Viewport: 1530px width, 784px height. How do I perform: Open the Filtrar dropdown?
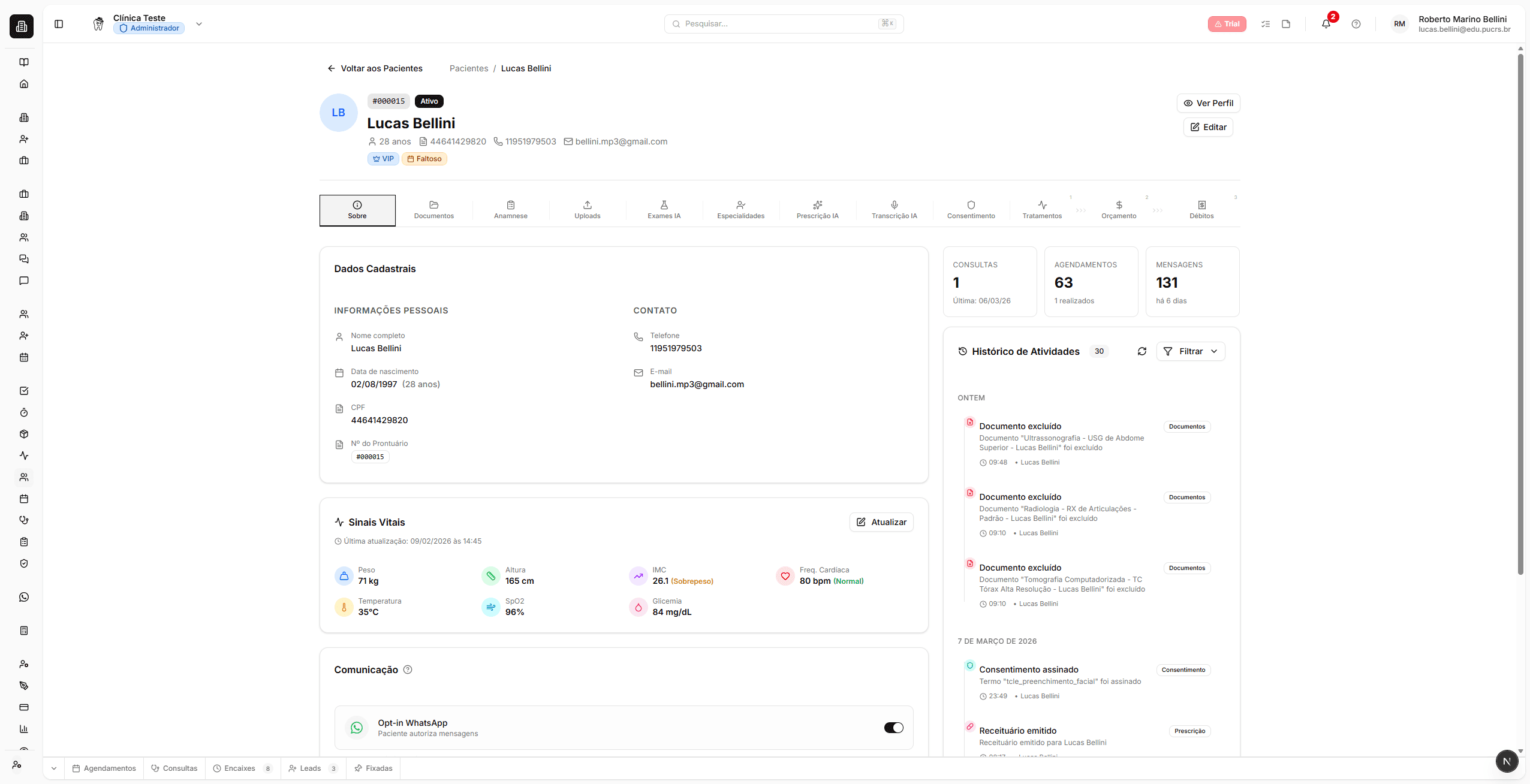pyautogui.click(x=1190, y=351)
